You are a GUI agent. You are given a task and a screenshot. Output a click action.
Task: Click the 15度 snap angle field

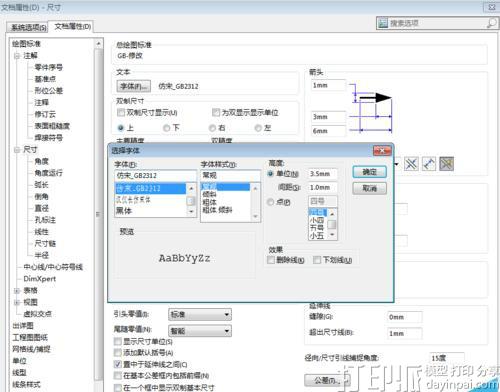pos(447,358)
